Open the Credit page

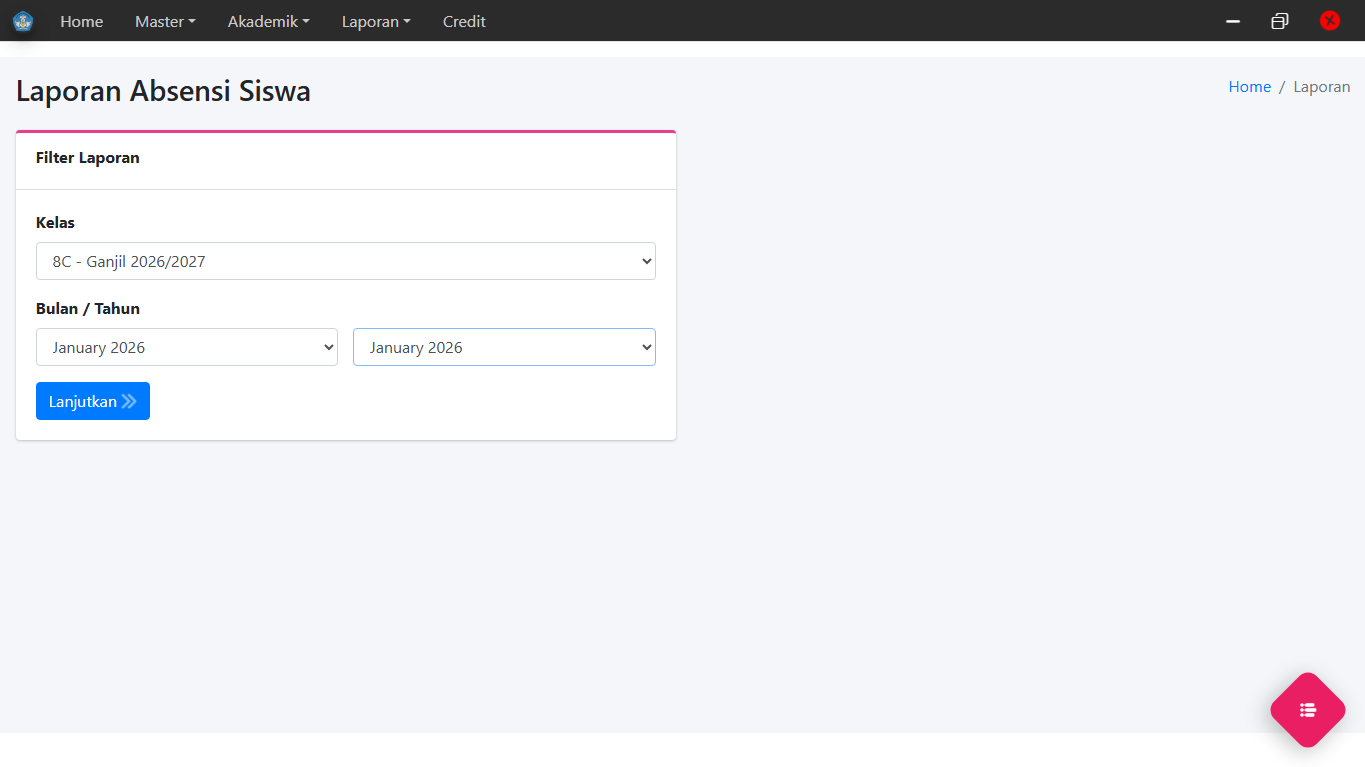click(464, 21)
